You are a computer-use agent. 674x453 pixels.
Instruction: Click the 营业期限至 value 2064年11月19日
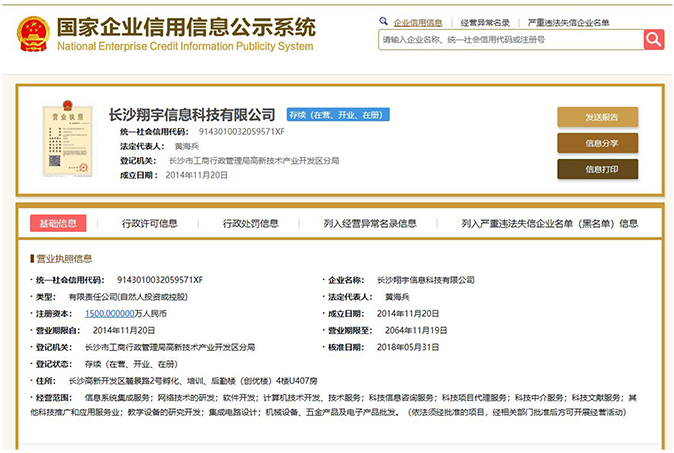point(416,331)
